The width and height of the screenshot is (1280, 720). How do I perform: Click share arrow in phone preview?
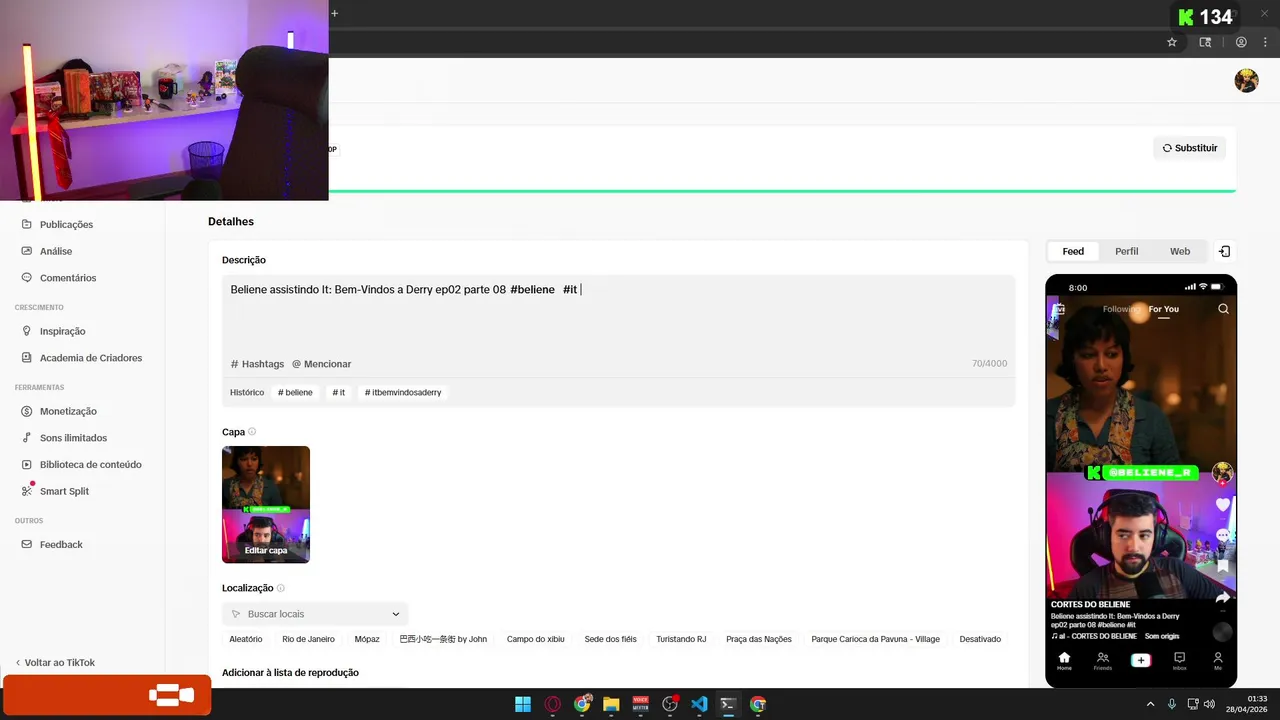click(x=1222, y=597)
